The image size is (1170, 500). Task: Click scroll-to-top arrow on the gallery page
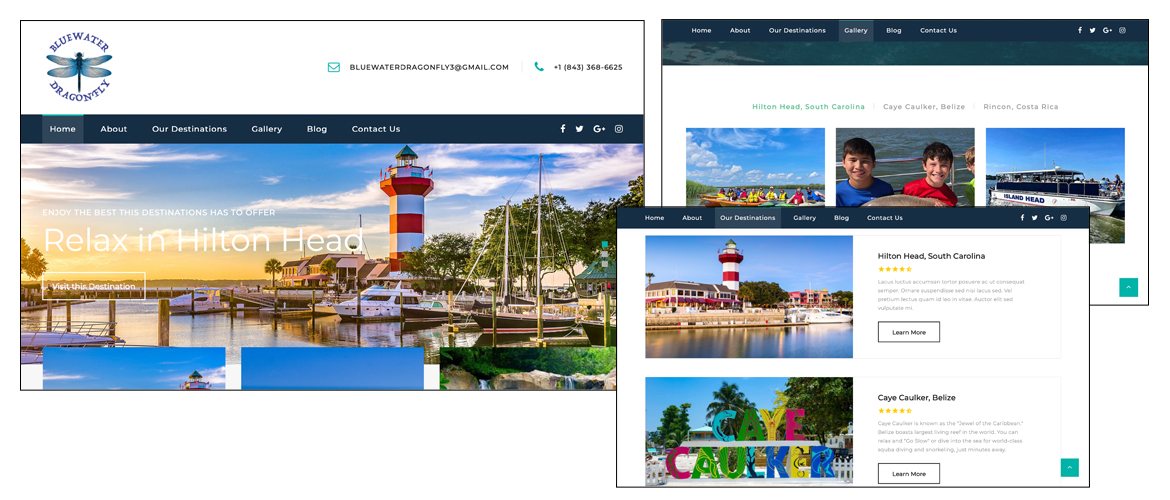coord(1128,288)
